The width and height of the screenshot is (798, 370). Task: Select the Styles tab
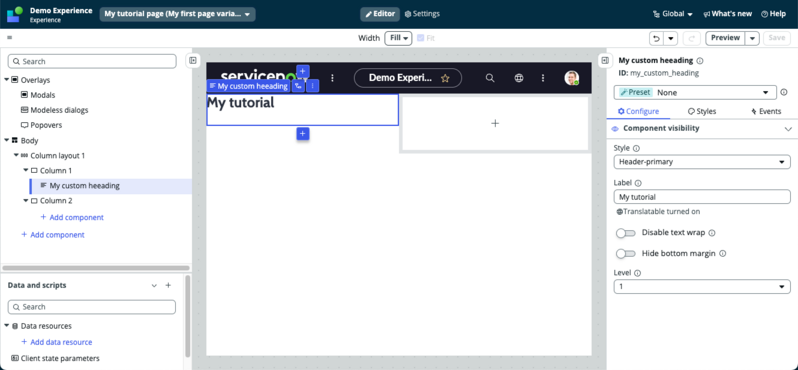click(x=702, y=111)
